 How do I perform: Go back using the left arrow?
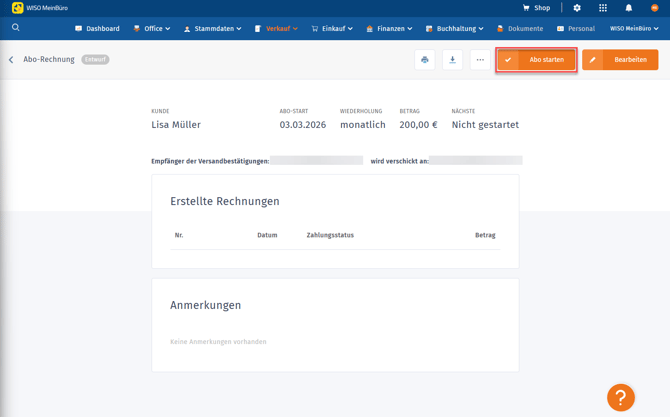tap(11, 60)
